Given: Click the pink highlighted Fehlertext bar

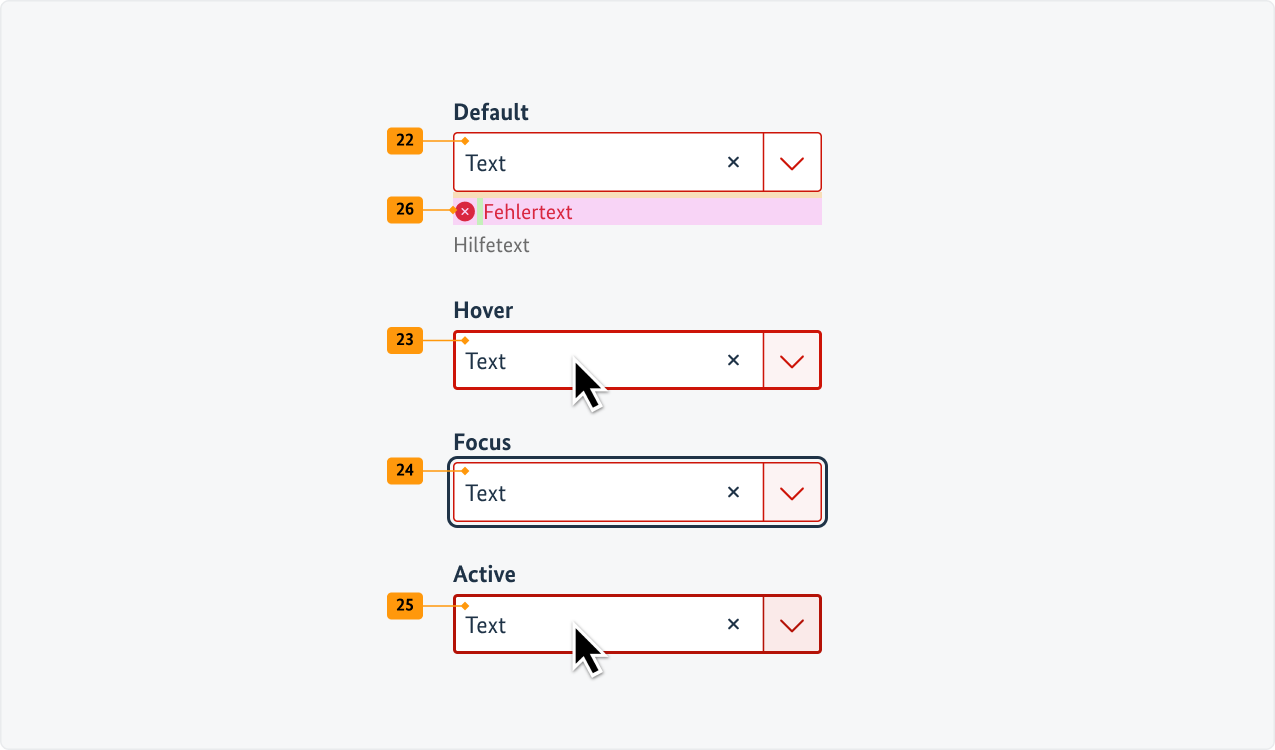Looking at the screenshot, I should 650,211.
